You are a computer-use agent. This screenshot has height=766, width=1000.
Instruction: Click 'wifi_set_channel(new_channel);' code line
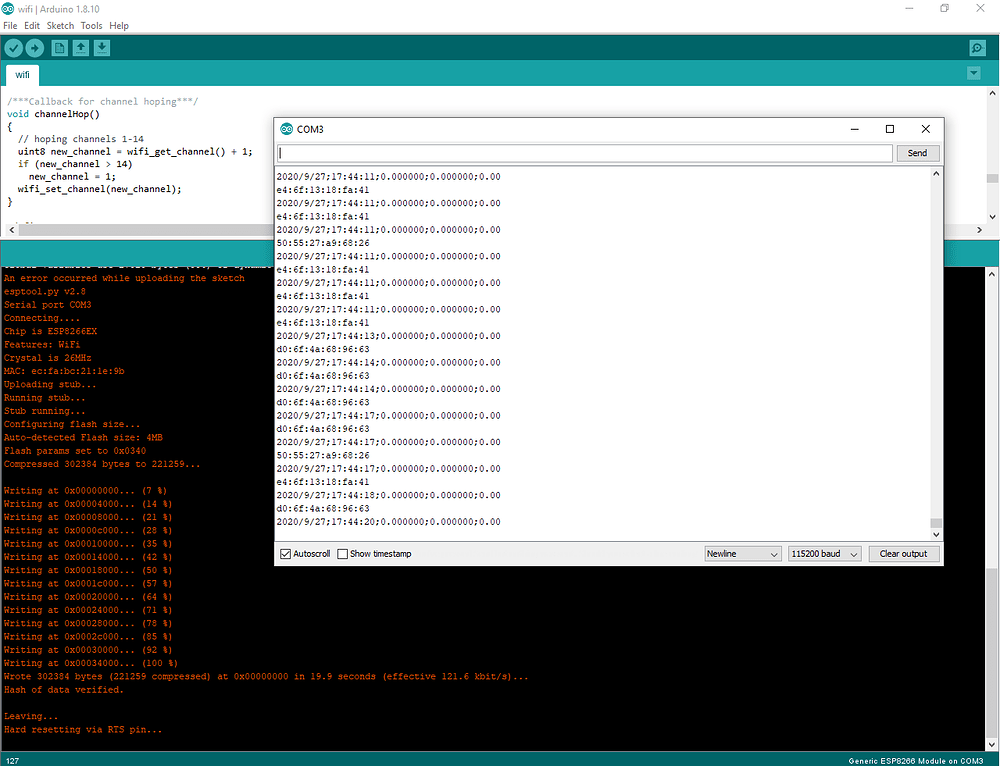point(99,189)
